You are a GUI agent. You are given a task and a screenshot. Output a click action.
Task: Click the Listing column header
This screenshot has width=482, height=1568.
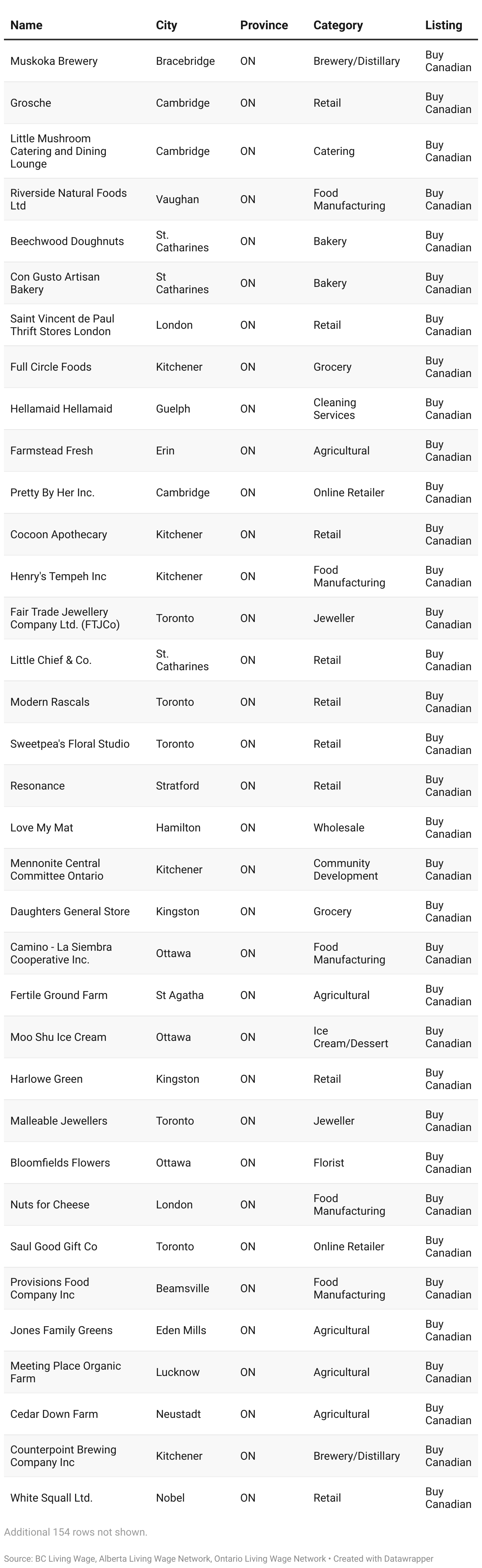tap(444, 25)
